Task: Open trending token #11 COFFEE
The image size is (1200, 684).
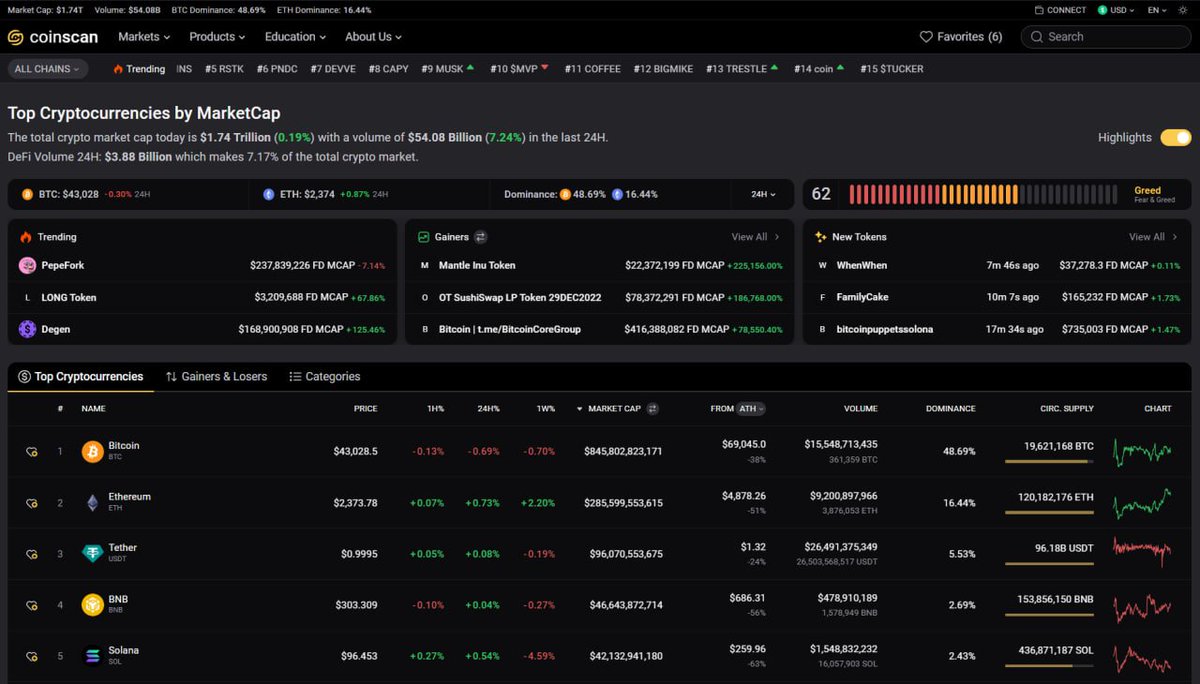Action: [592, 69]
